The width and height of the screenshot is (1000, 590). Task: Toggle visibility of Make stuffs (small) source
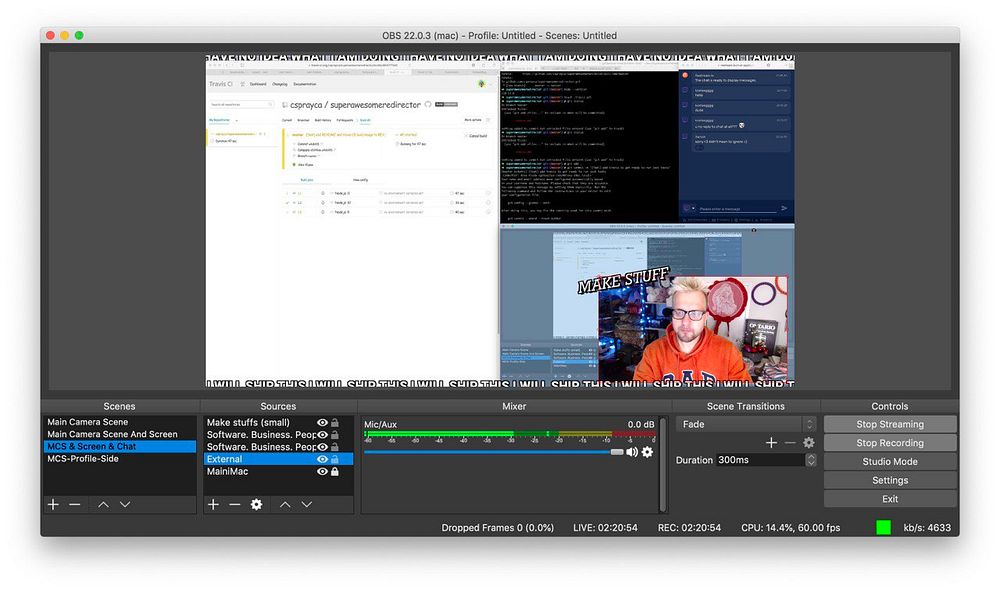322,423
